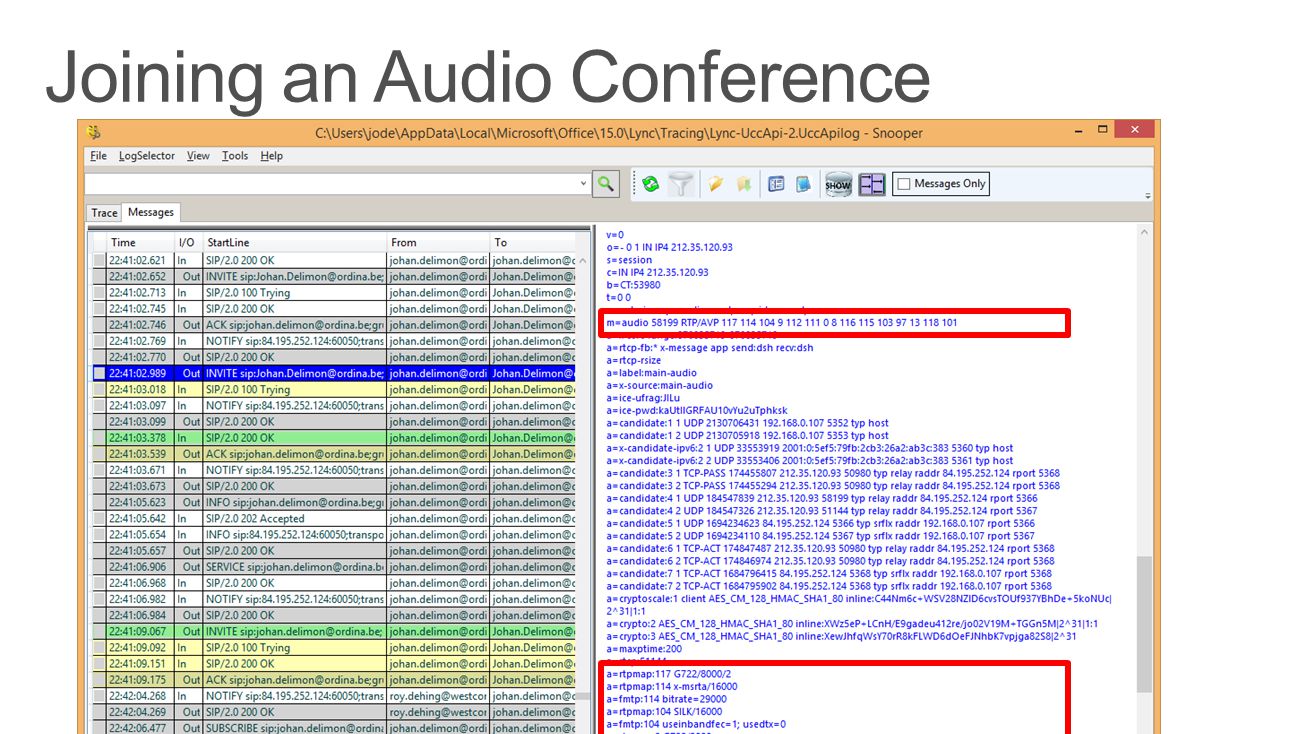Click the bookmark flag icon in the toolbar

[743, 184]
